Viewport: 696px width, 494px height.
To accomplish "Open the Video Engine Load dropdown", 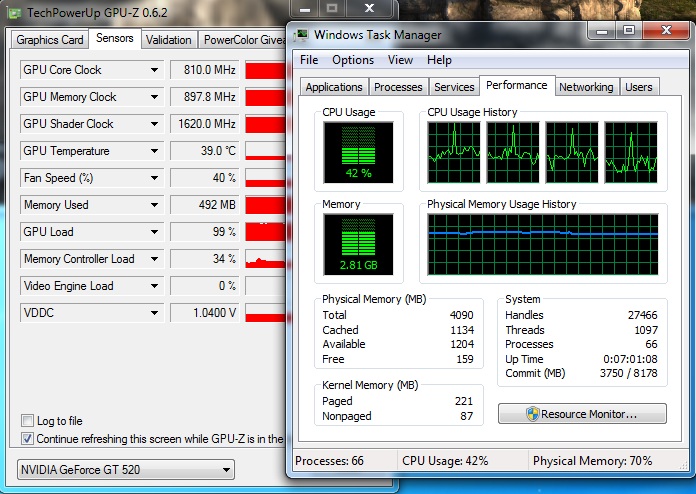I will pos(154,286).
